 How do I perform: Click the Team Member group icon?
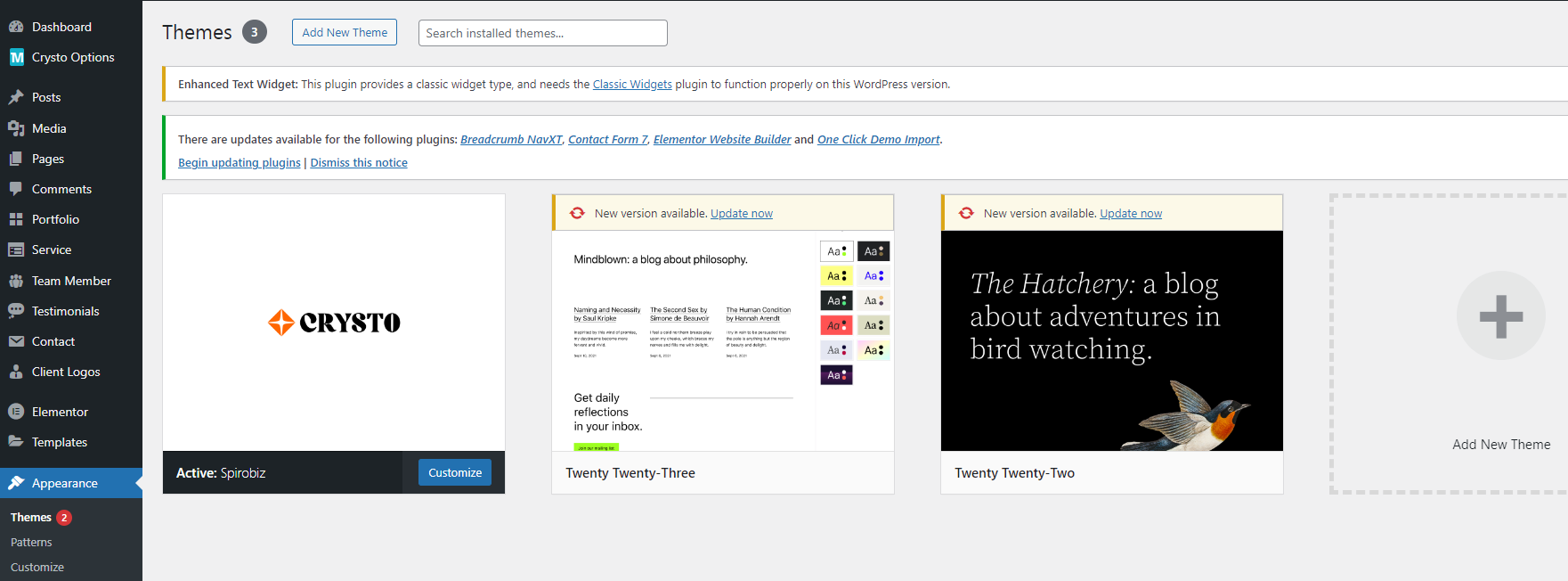[16, 281]
